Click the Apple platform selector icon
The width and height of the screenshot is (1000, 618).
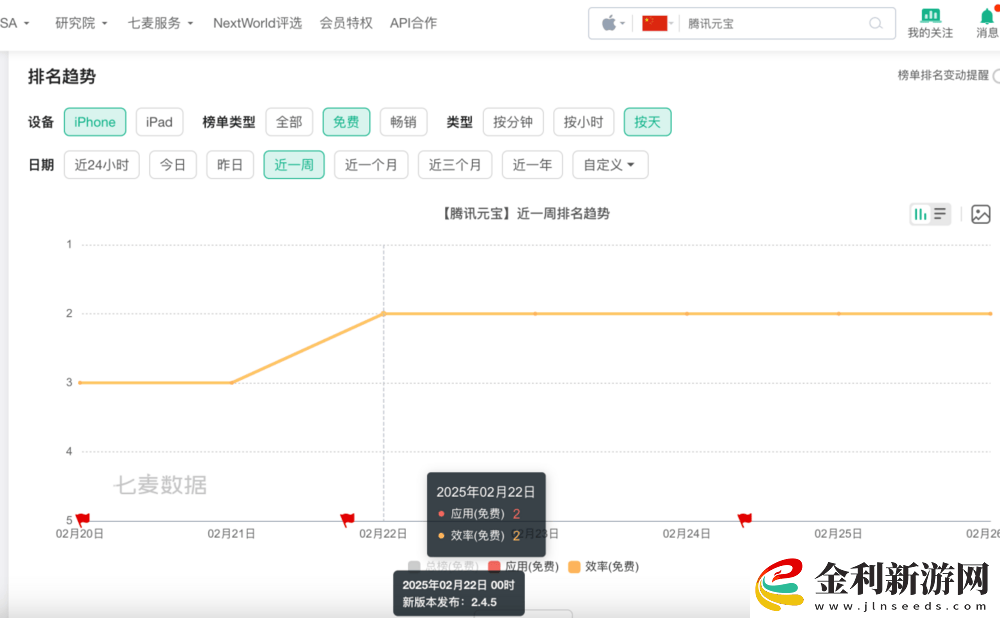pyautogui.click(x=609, y=24)
